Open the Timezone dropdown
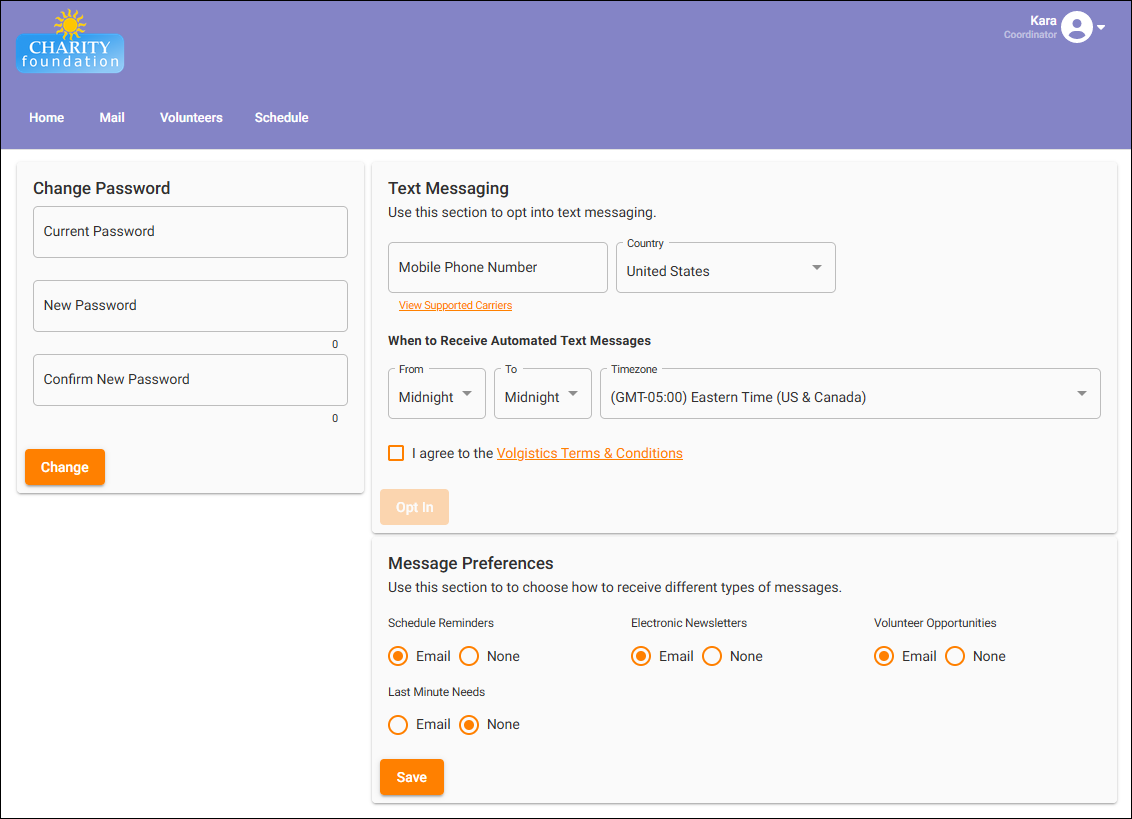Viewport: 1132px width, 819px height. coord(850,393)
